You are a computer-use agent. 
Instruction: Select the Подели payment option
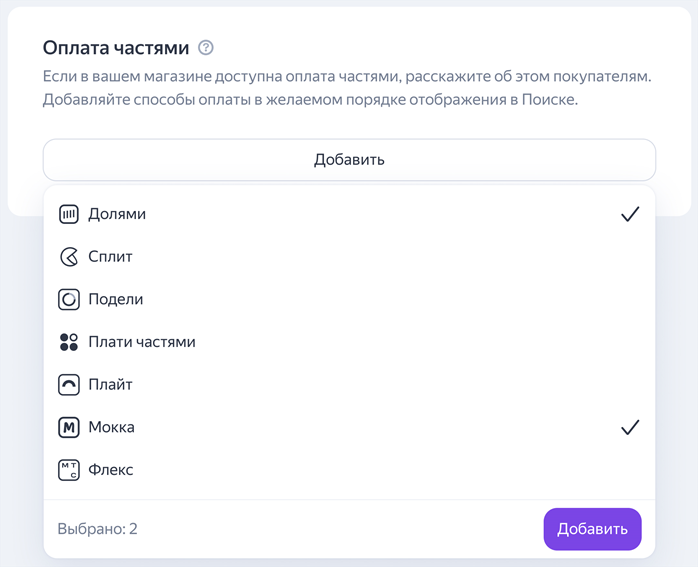tap(349, 300)
